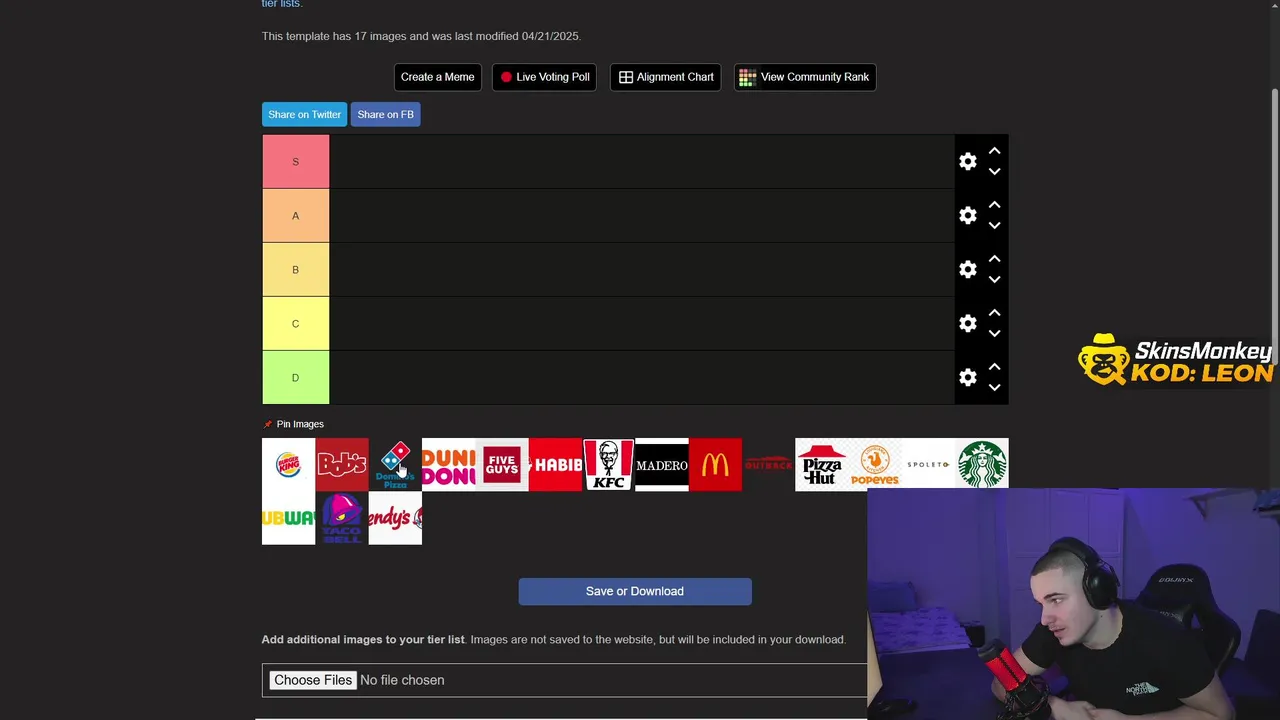Share on Twitter
This screenshot has width=1280, height=720.
click(304, 114)
